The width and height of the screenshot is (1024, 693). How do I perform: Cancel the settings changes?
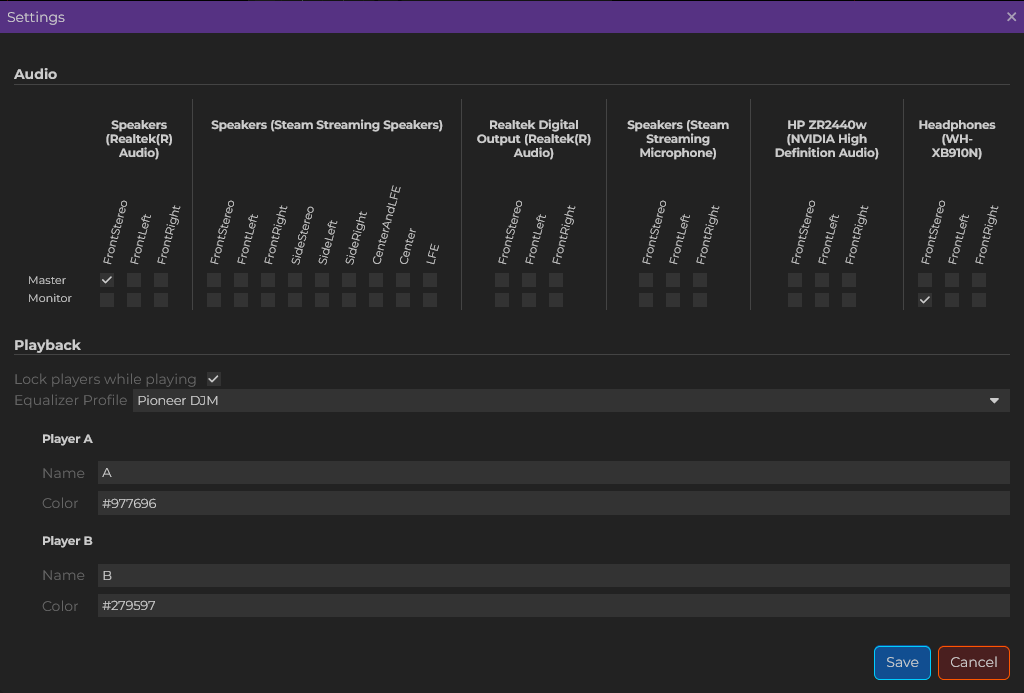click(973, 662)
